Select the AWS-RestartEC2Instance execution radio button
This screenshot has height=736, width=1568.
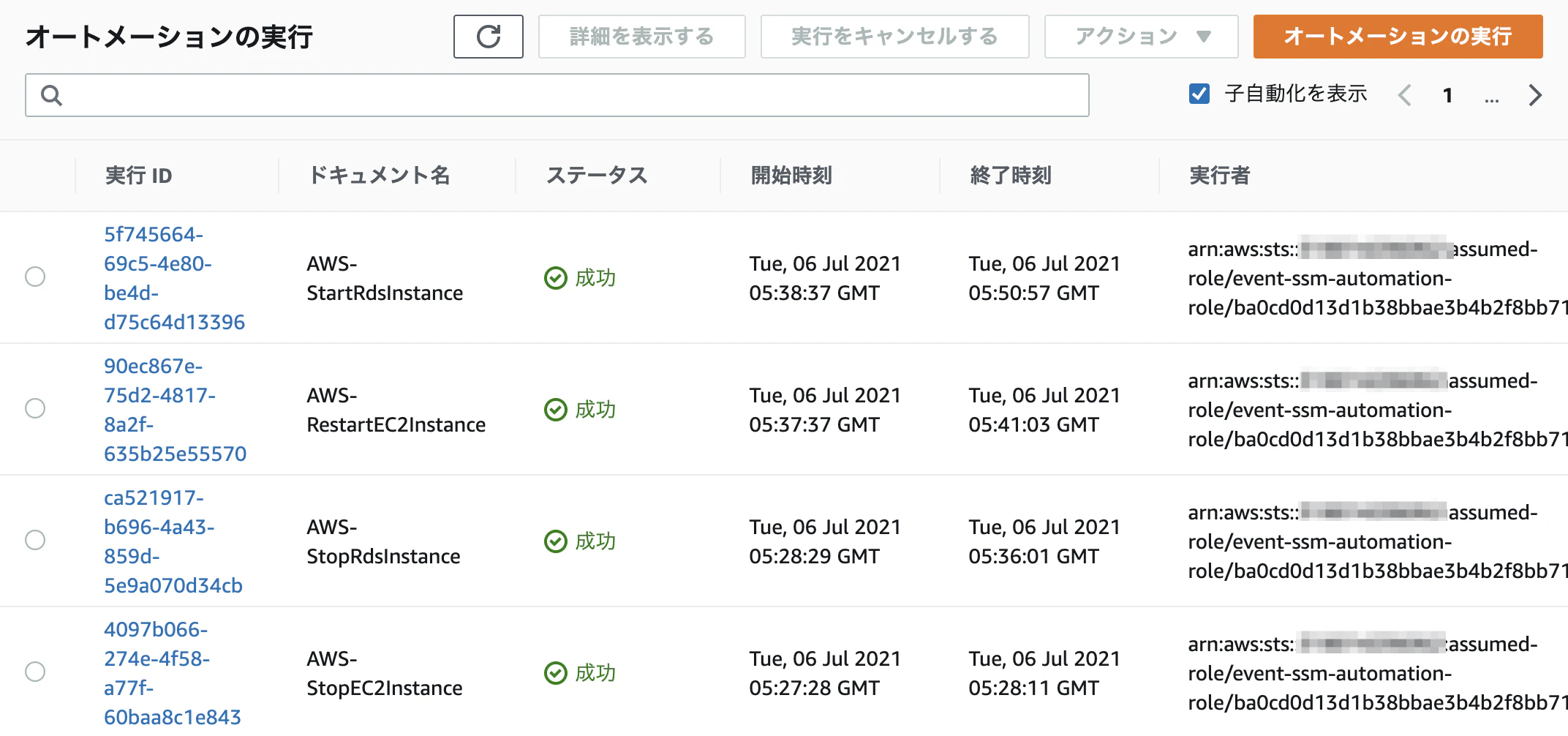coord(35,408)
